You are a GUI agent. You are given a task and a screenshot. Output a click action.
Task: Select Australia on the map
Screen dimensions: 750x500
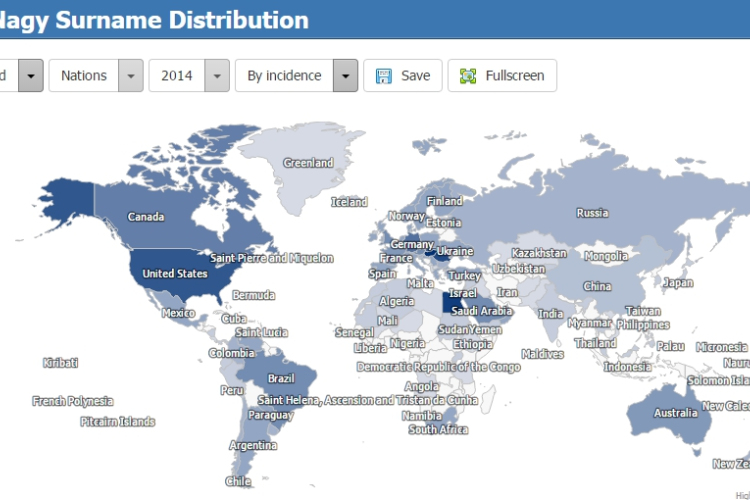(x=675, y=412)
